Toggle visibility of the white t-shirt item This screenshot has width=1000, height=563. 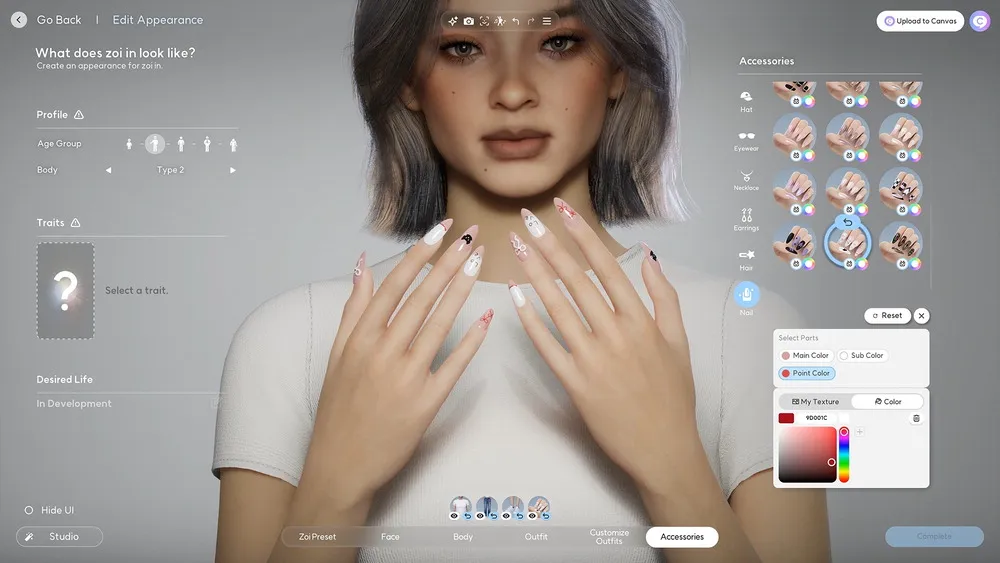(x=454, y=516)
